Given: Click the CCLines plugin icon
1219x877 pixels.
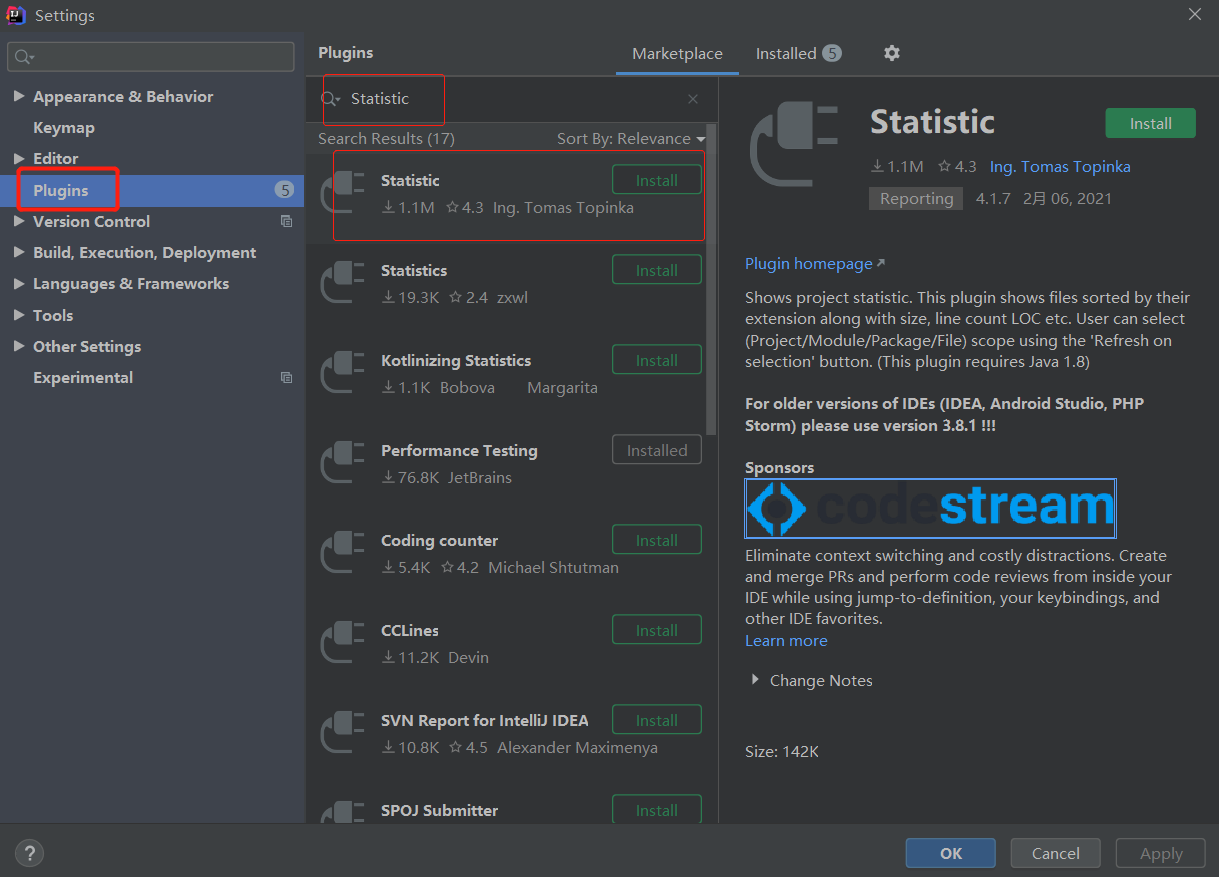Looking at the screenshot, I should [343, 643].
